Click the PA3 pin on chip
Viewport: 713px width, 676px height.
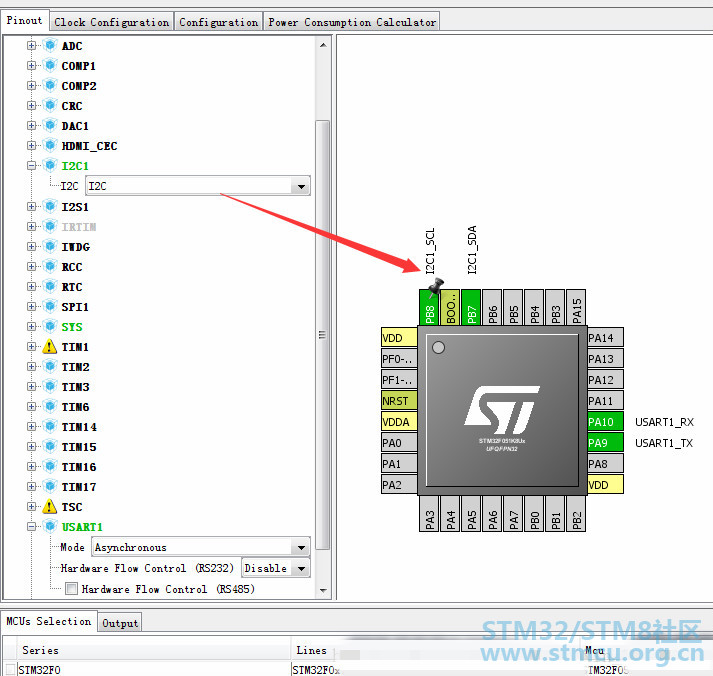tap(429, 513)
